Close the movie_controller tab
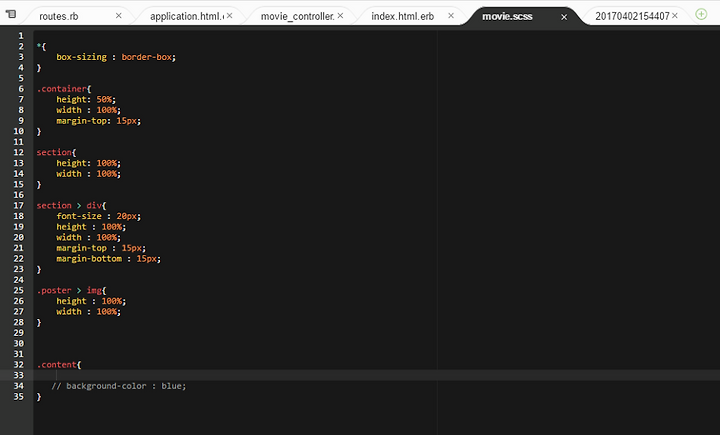 [340, 16]
